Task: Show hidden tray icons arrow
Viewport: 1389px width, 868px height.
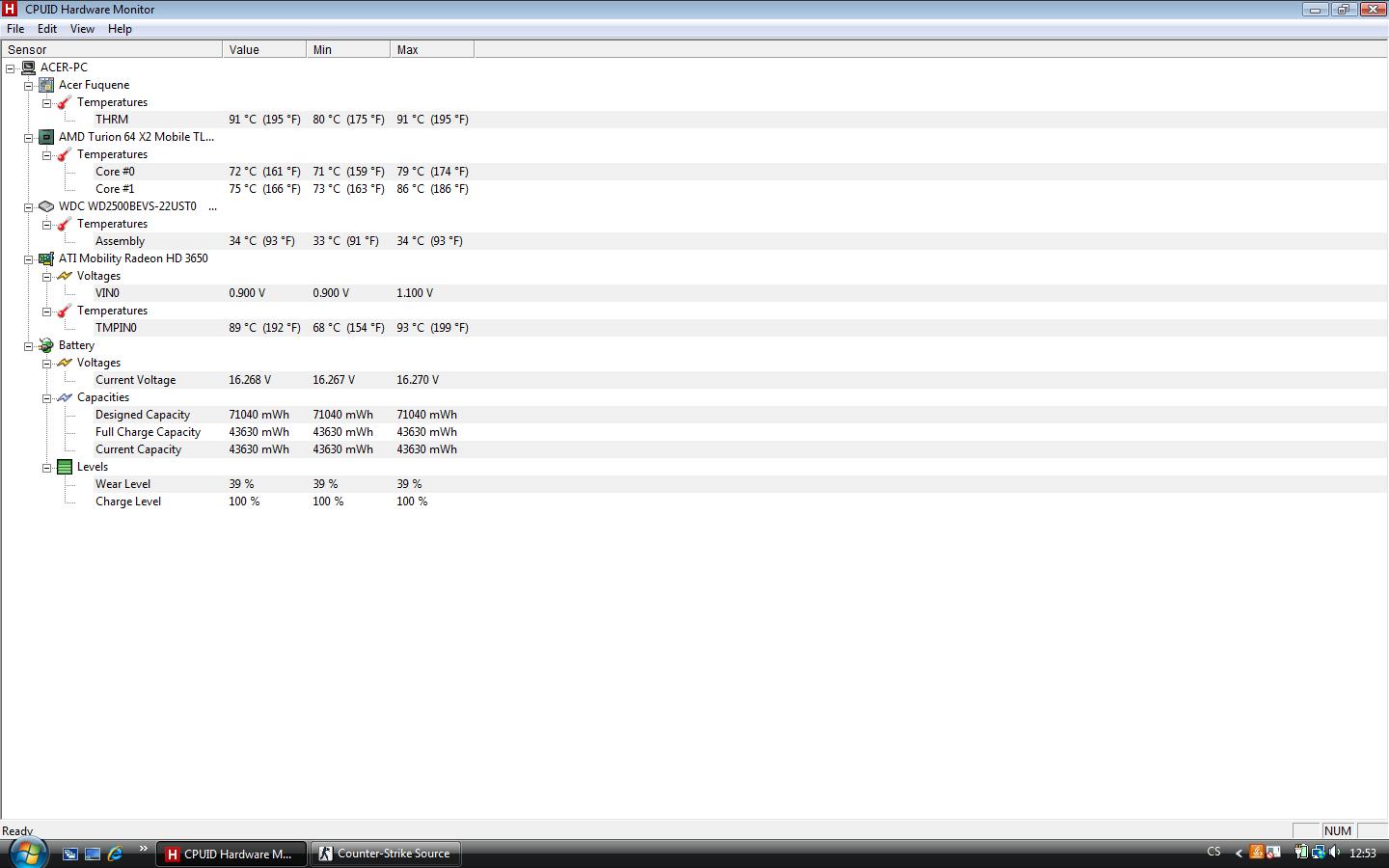Action: pos(1239,853)
